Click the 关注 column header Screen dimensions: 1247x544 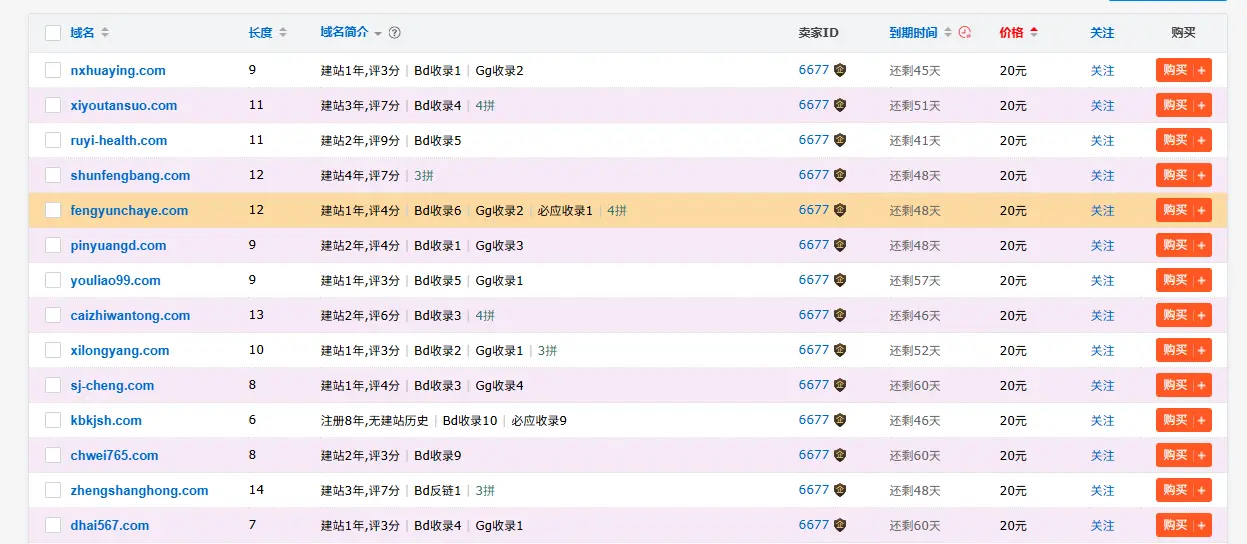pos(1102,33)
